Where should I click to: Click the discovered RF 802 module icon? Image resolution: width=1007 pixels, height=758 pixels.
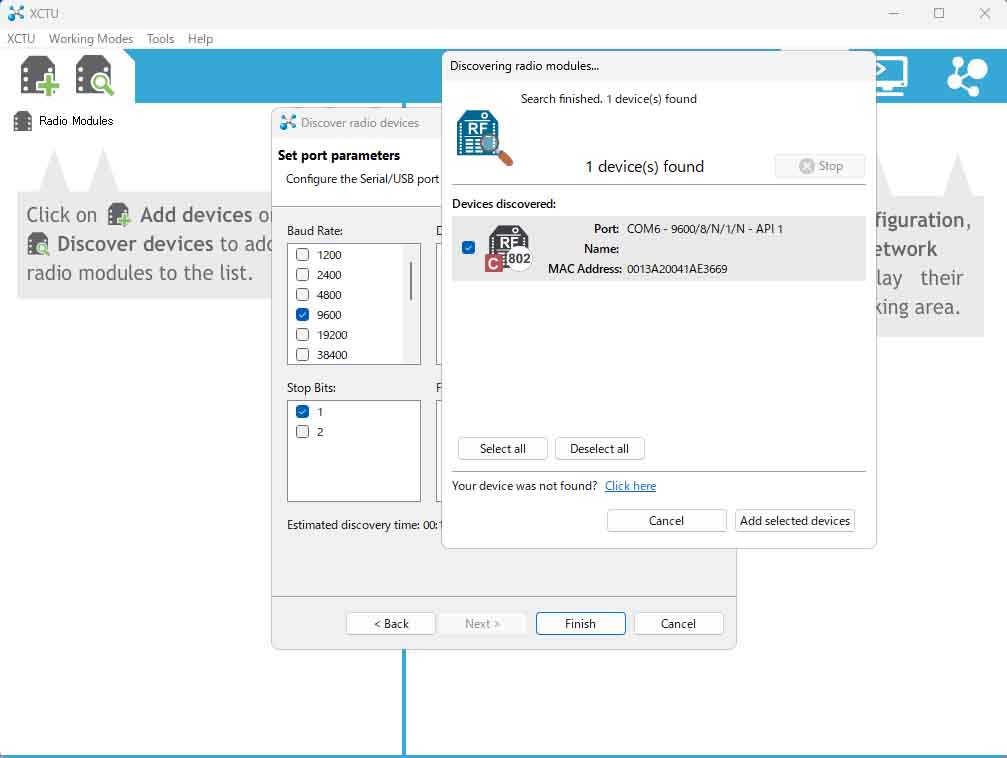pos(508,248)
